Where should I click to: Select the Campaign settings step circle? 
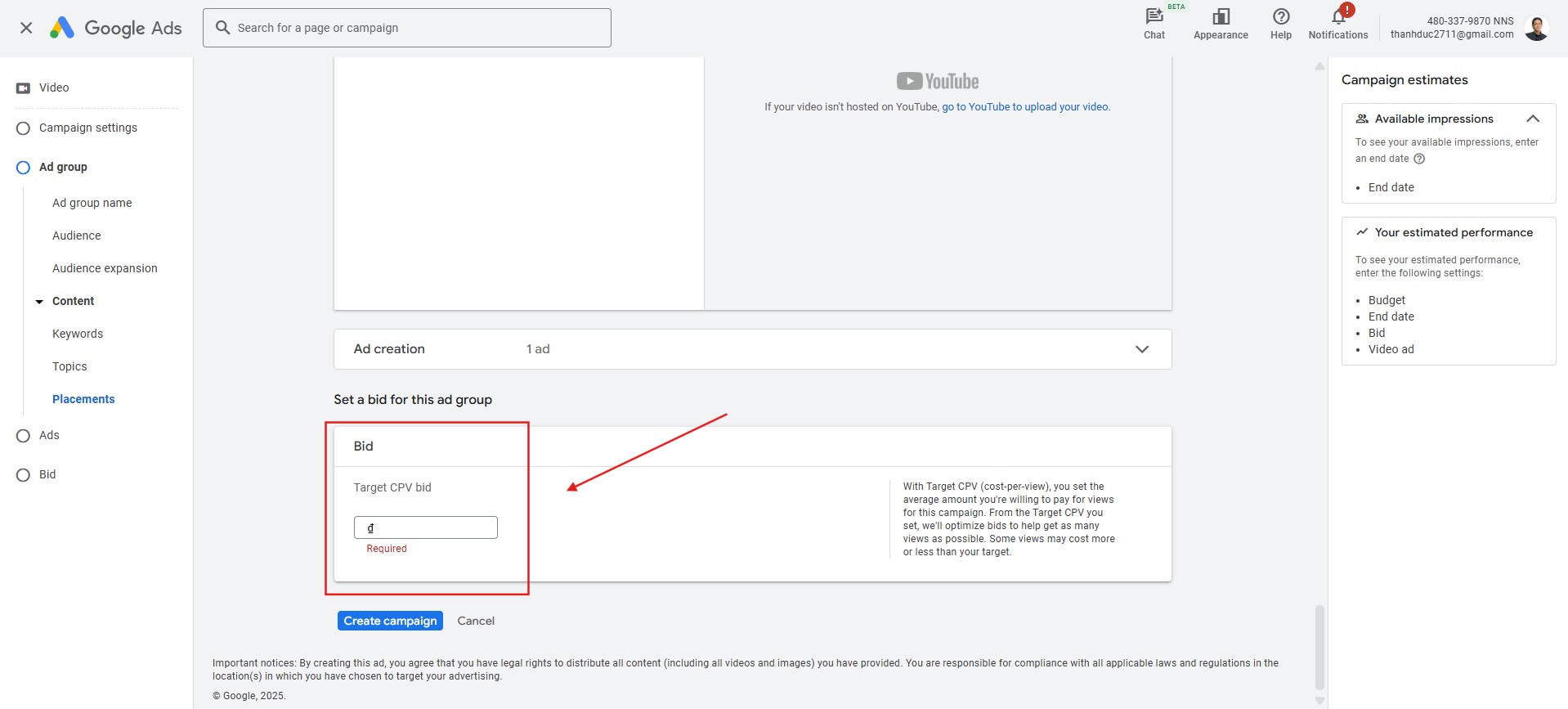click(23, 128)
